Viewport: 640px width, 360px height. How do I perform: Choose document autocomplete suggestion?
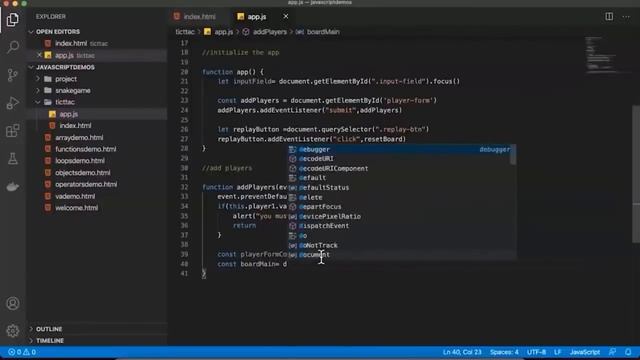coord(399,255)
